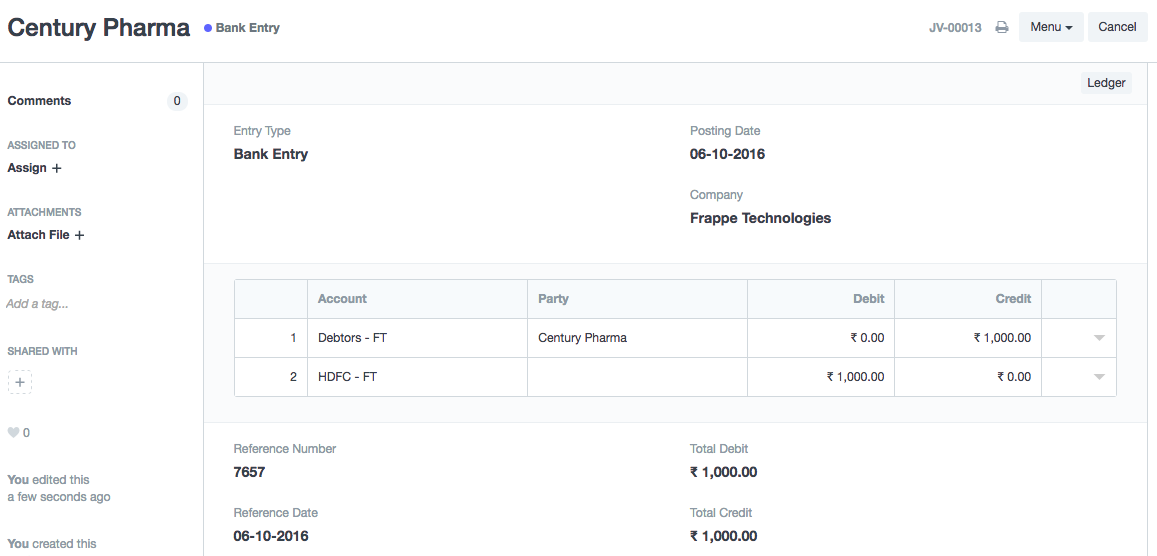Click the plus icon under Shared With

19,382
